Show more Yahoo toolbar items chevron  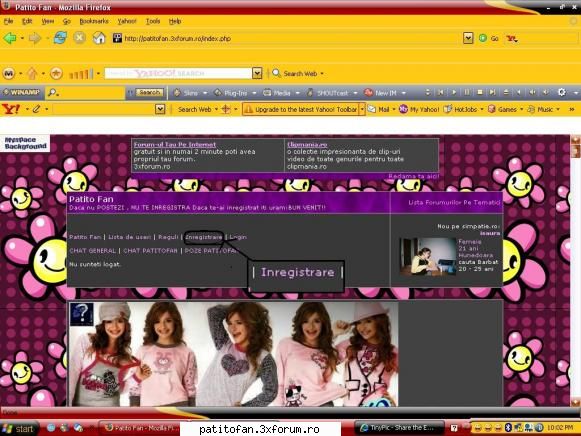tap(572, 109)
